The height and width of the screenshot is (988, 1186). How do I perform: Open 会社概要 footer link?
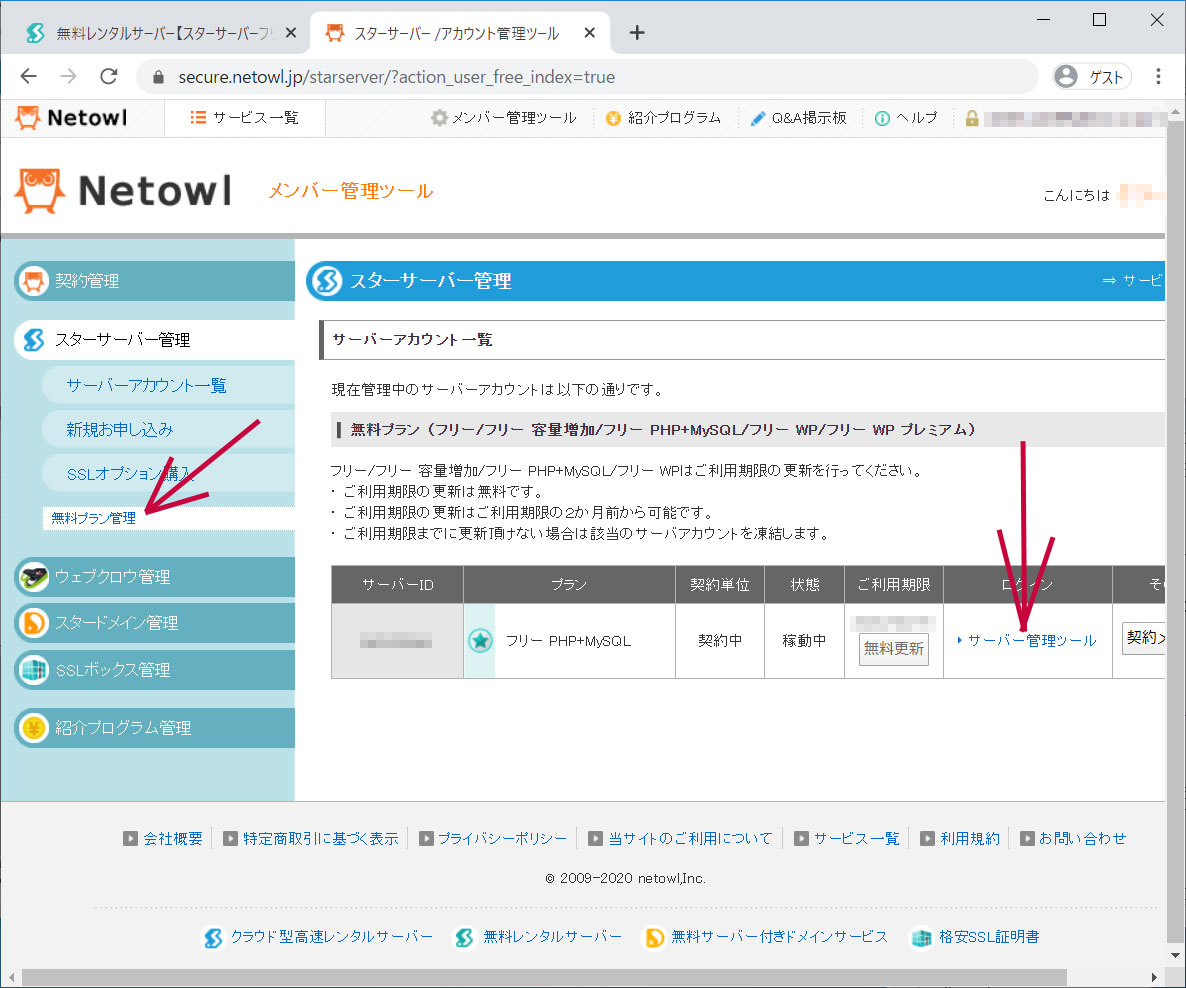172,838
